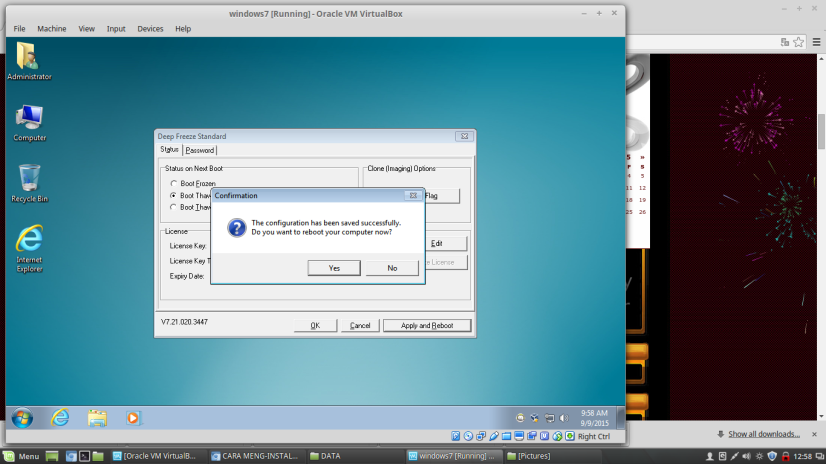Open the VirtualBox Help menu
Viewport: 826px width, 464px height.
point(183,28)
